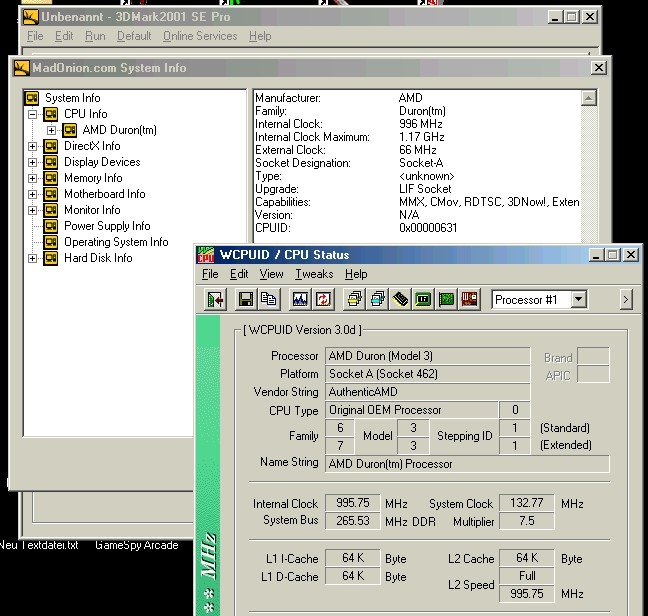Click the red motherboard toolbar icon
The height and width of the screenshot is (616, 648).
(469, 299)
